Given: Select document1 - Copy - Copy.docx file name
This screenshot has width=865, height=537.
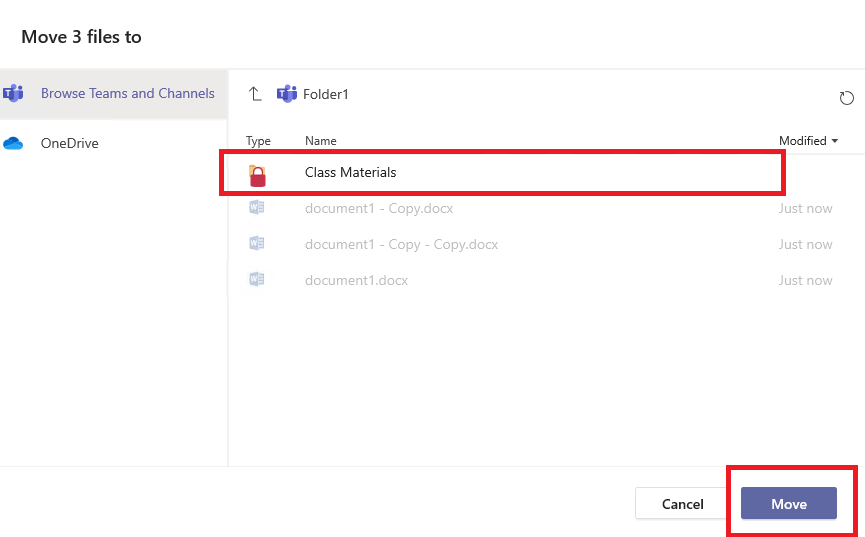Looking at the screenshot, I should 402,244.
